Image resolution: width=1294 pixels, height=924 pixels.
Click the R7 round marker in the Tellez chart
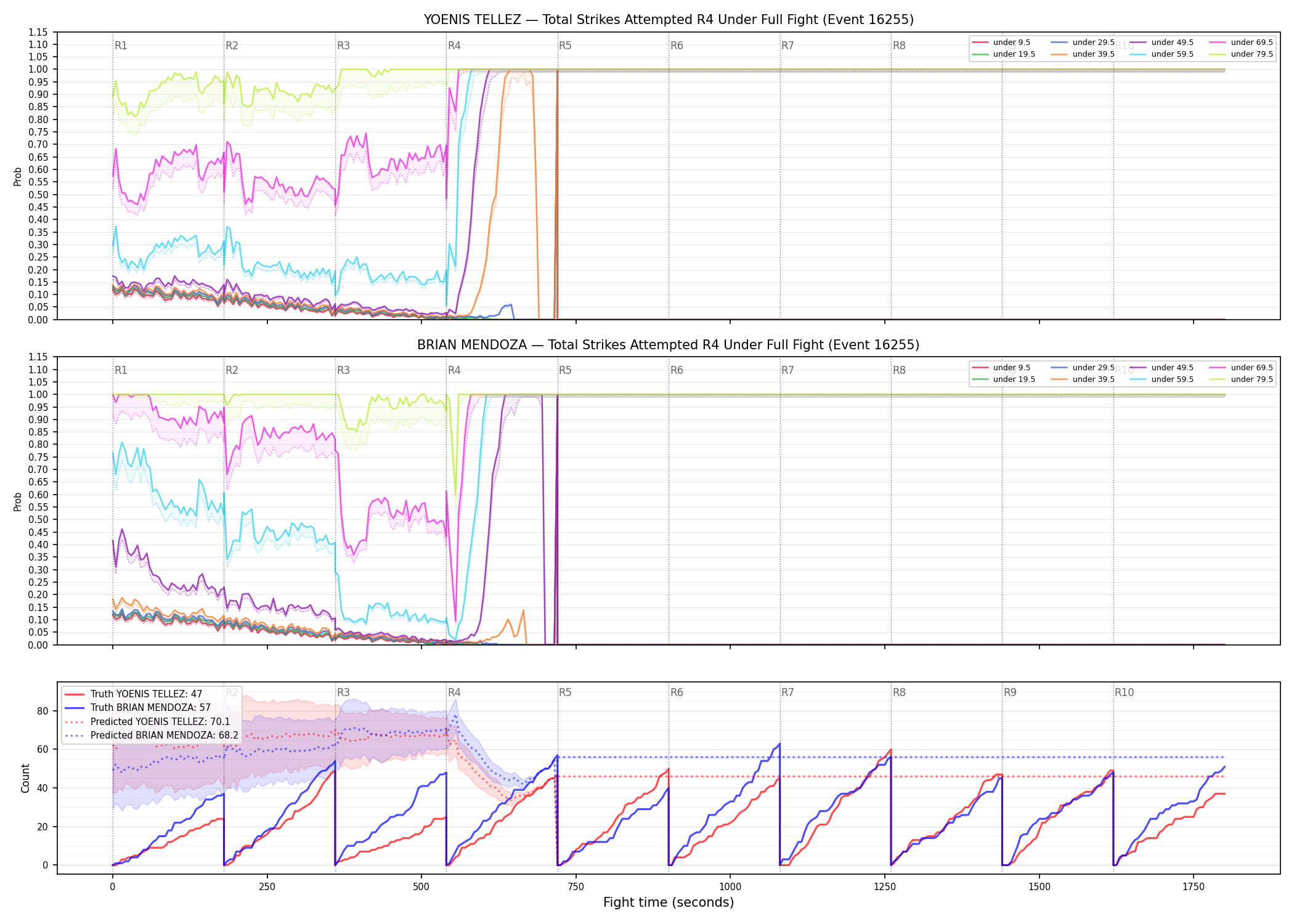point(787,46)
